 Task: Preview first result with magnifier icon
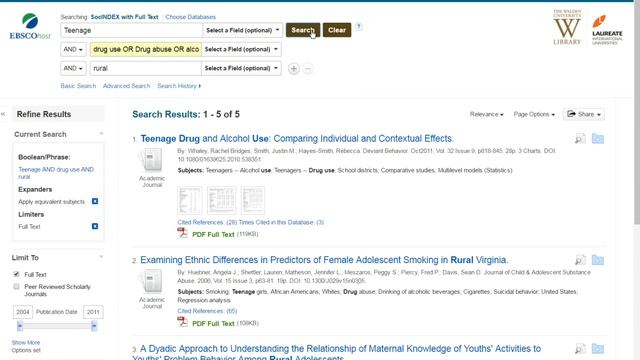[x=580, y=139]
